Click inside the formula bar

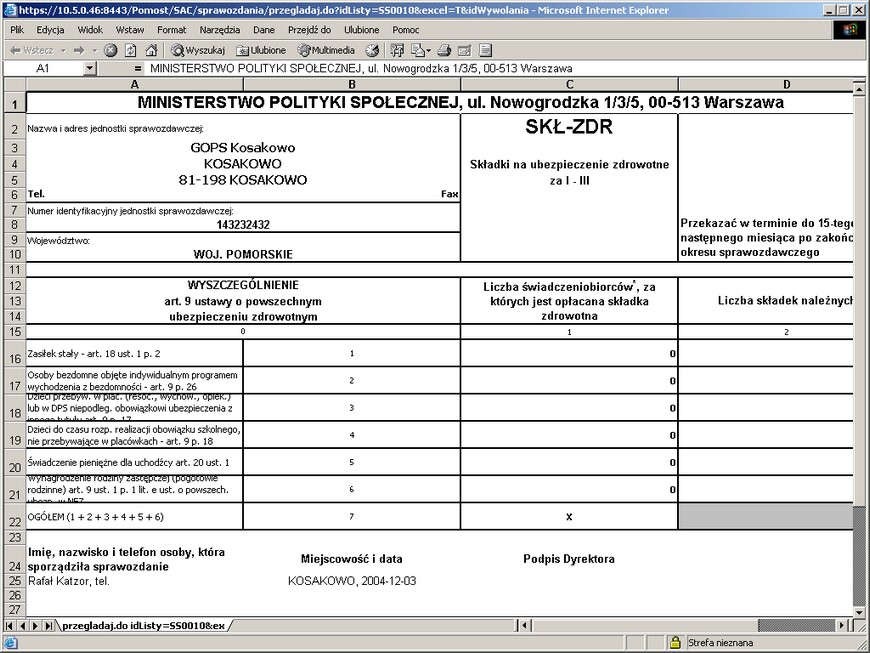click(400, 69)
